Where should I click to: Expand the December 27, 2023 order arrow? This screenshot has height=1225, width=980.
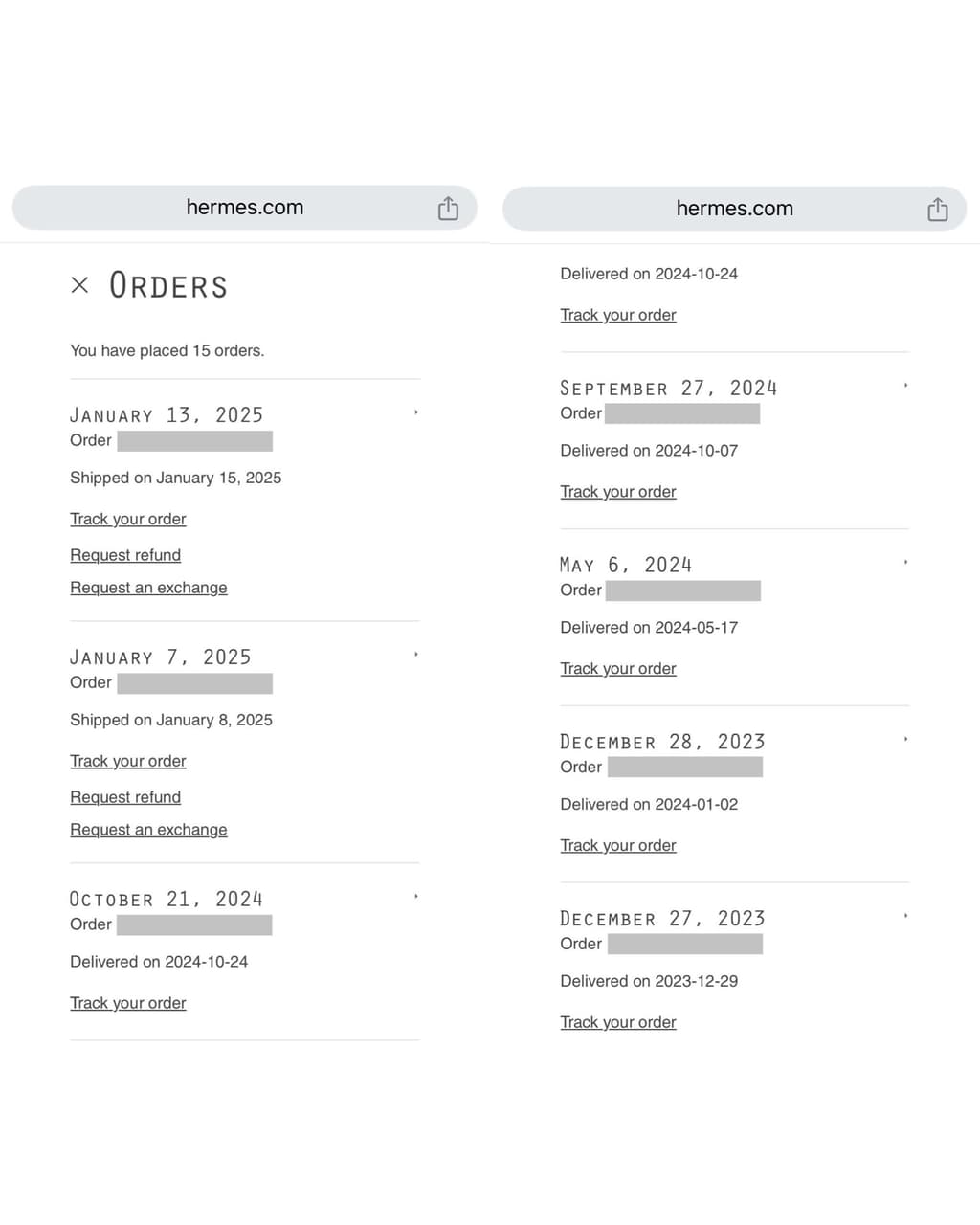[x=905, y=916]
